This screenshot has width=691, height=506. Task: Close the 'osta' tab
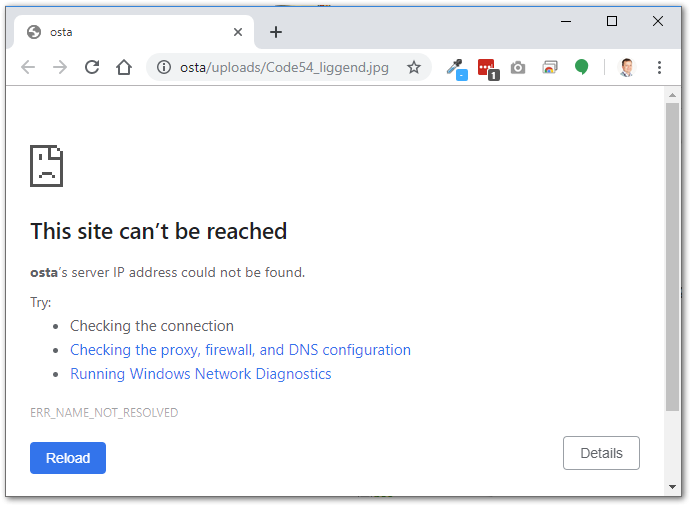[238, 32]
